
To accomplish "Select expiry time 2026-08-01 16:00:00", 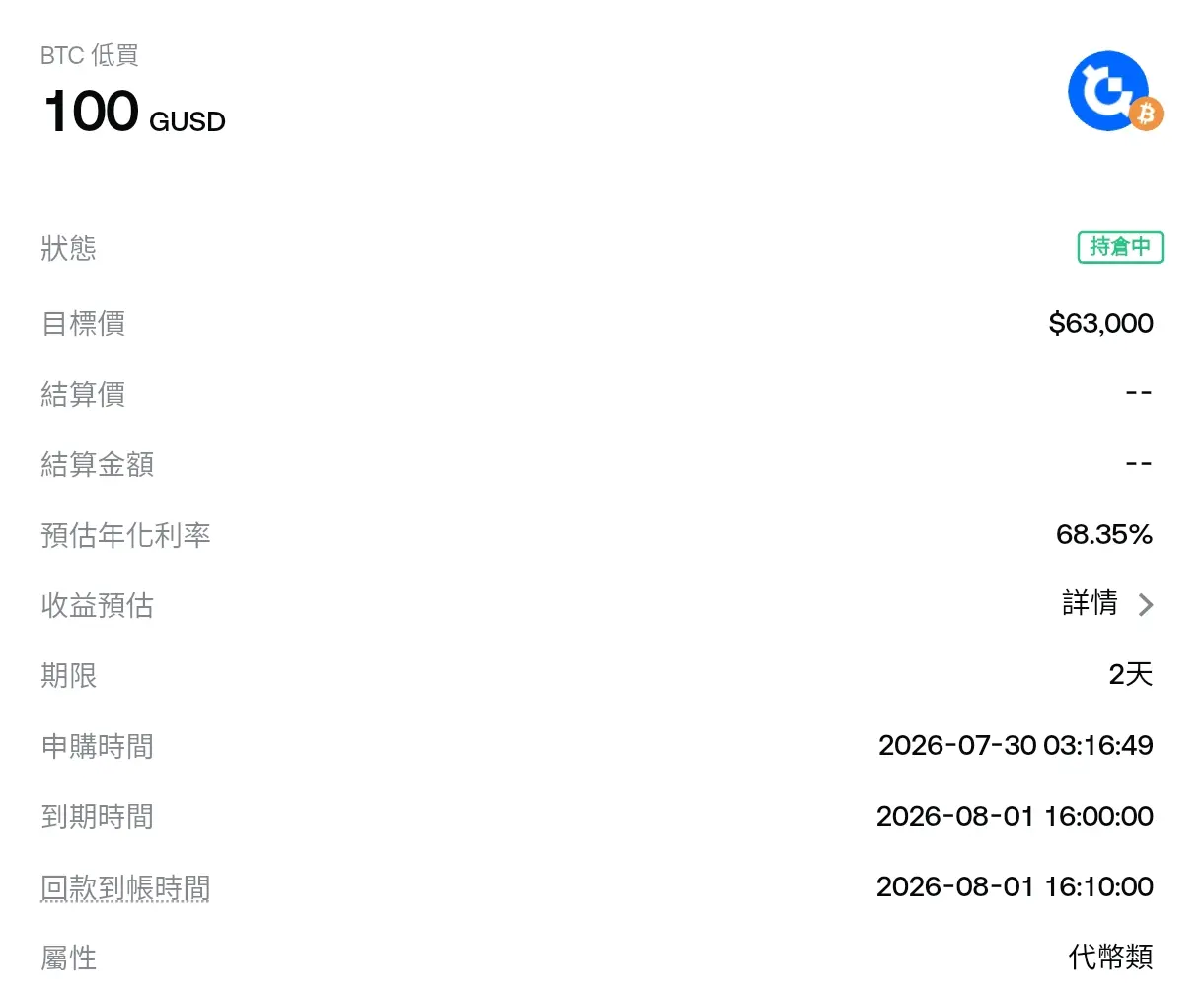I will 1015,816.
